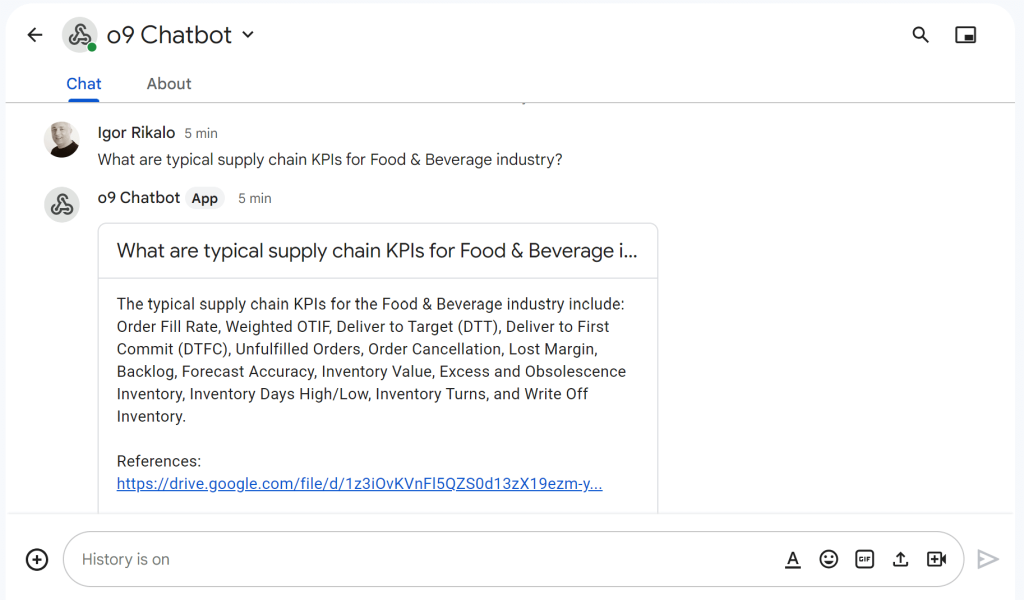Select the Chat tab
The image size is (1024, 600).
click(x=84, y=84)
